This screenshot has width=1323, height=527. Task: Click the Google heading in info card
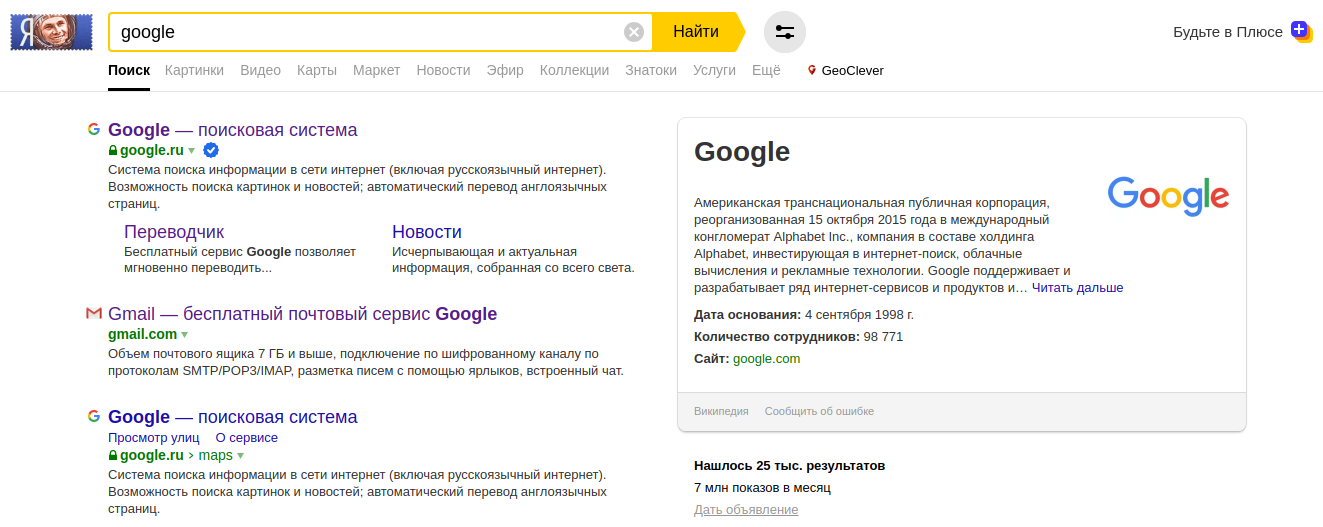pos(742,152)
